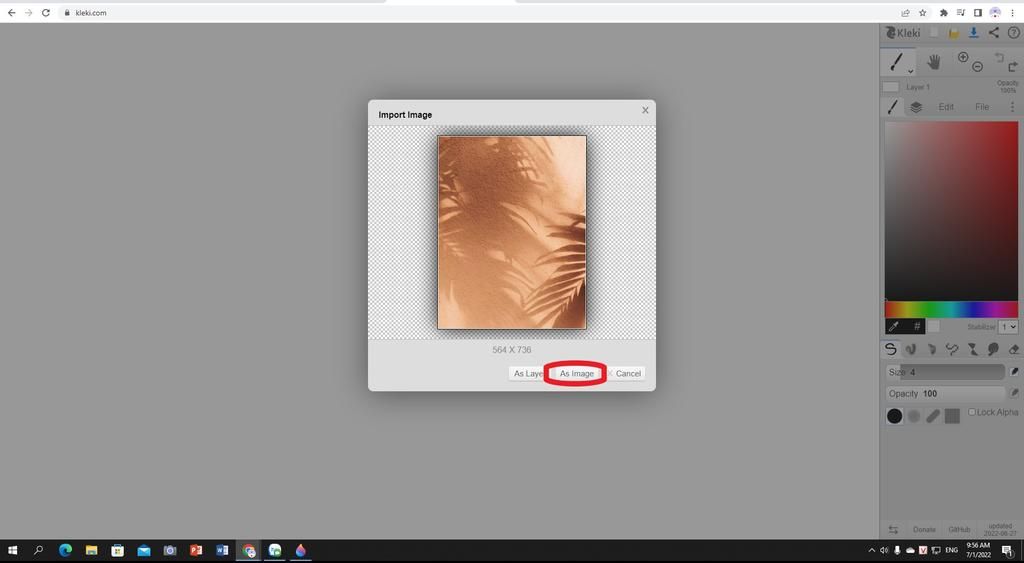Click the As Layer button

click(x=528, y=374)
